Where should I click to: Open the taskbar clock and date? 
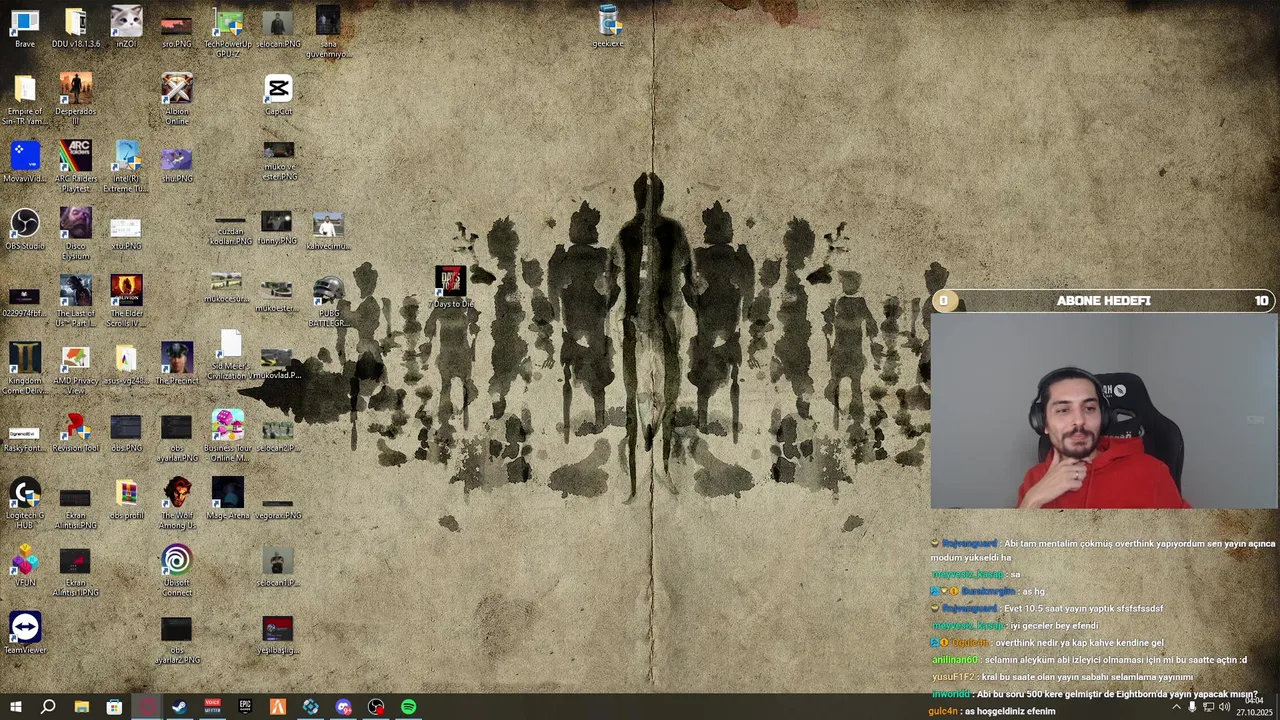1254,707
